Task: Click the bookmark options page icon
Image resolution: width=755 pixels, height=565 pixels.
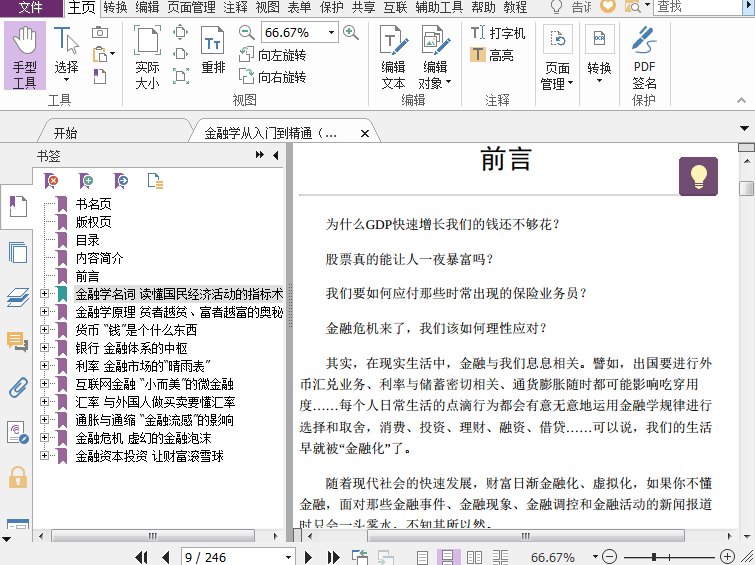Action: pyautogui.click(x=155, y=181)
